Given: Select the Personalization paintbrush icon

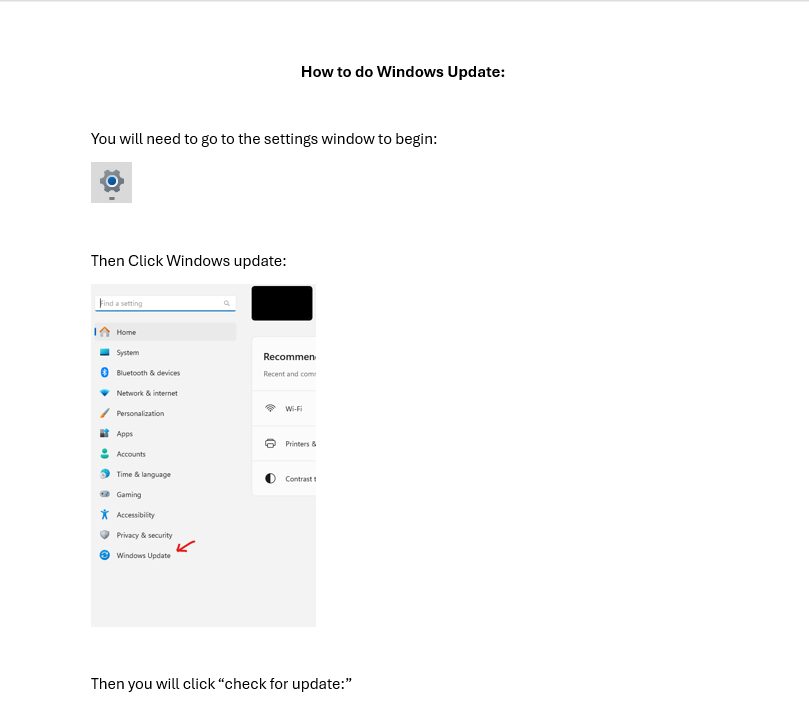Looking at the screenshot, I should click(105, 413).
